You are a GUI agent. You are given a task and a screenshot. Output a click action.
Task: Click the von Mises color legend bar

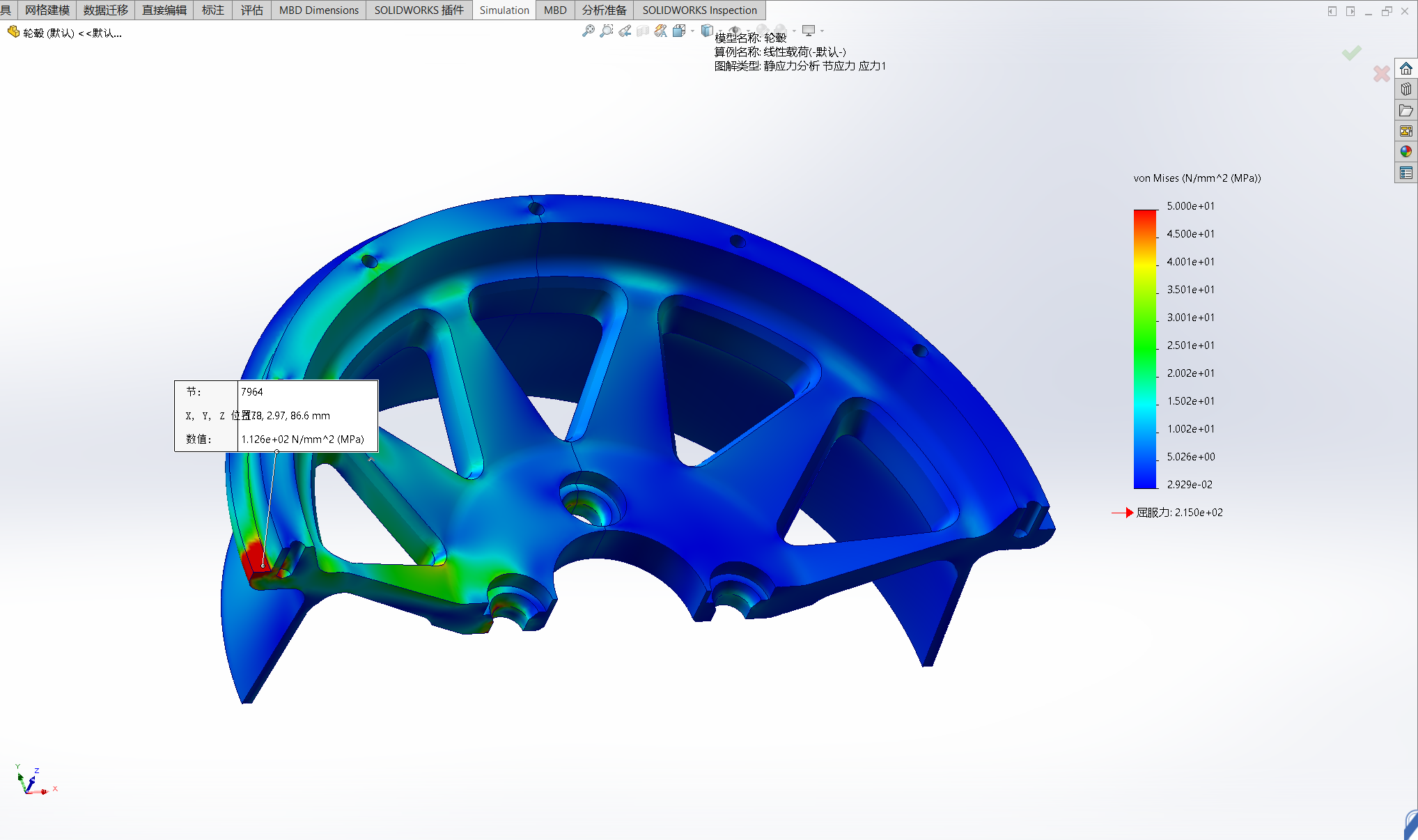pyautogui.click(x=1145, y=348)
